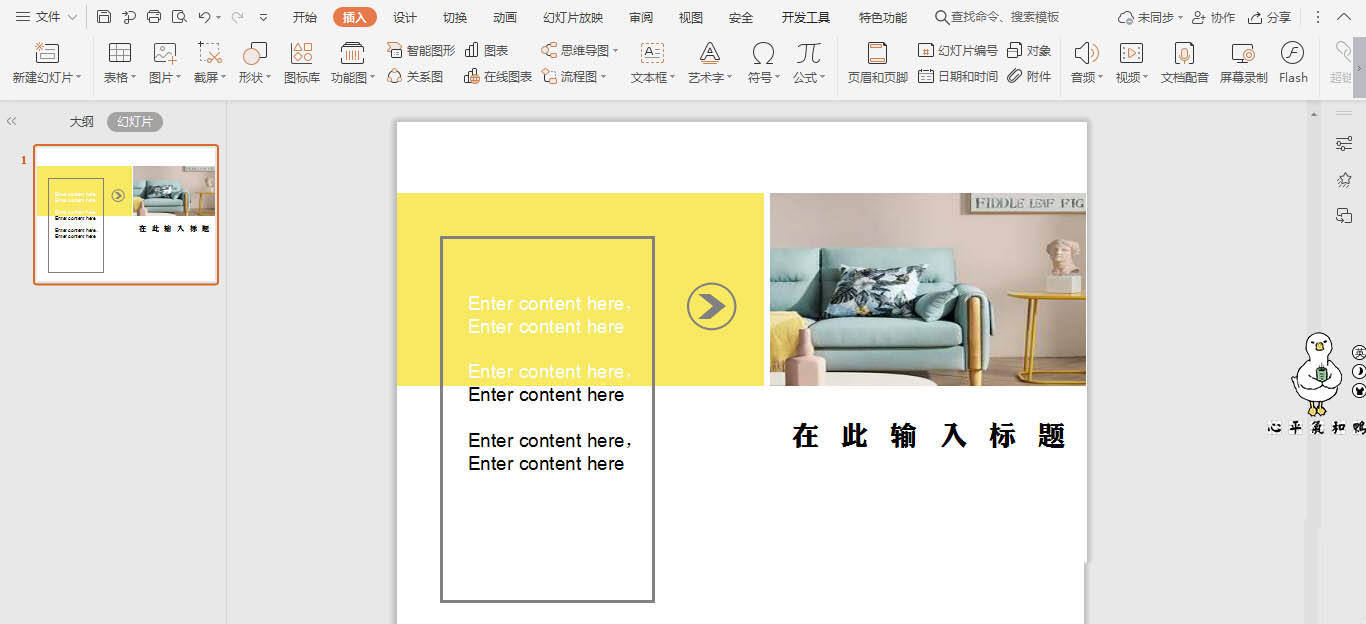The width and height of the screenshot is (1366, 624).
Task: Insert smart graphic (智能图形)
Action: (421, 50)
